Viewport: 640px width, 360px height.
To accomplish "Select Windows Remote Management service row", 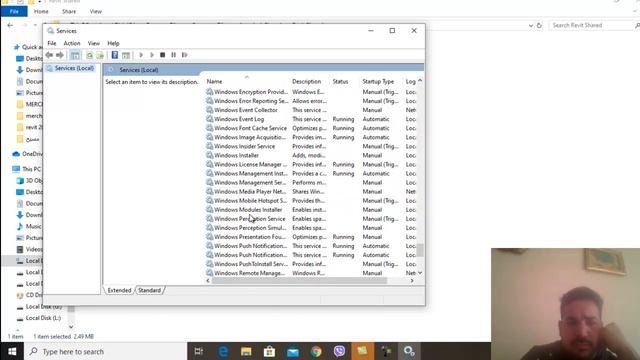I will pyautogui.click(x=311, y=273).
